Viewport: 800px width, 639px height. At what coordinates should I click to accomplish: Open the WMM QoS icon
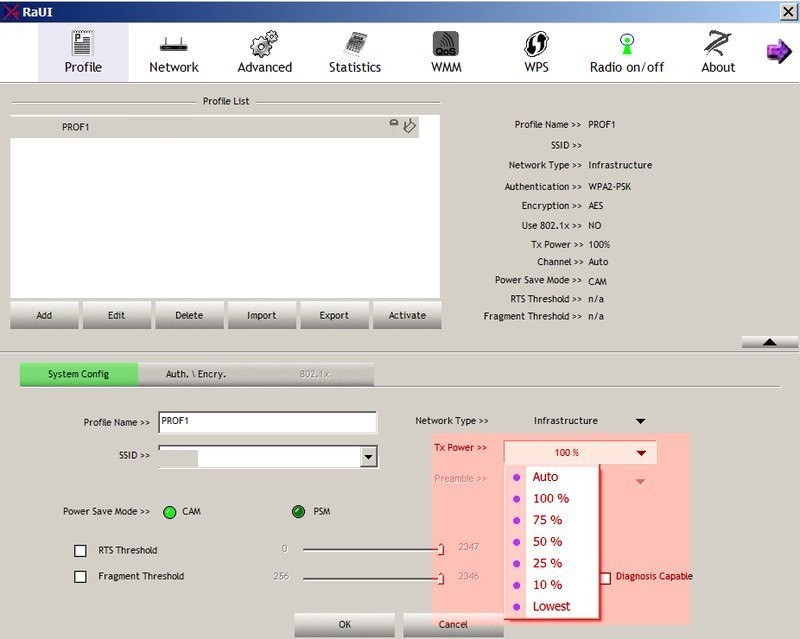click(x=446, y=45)
